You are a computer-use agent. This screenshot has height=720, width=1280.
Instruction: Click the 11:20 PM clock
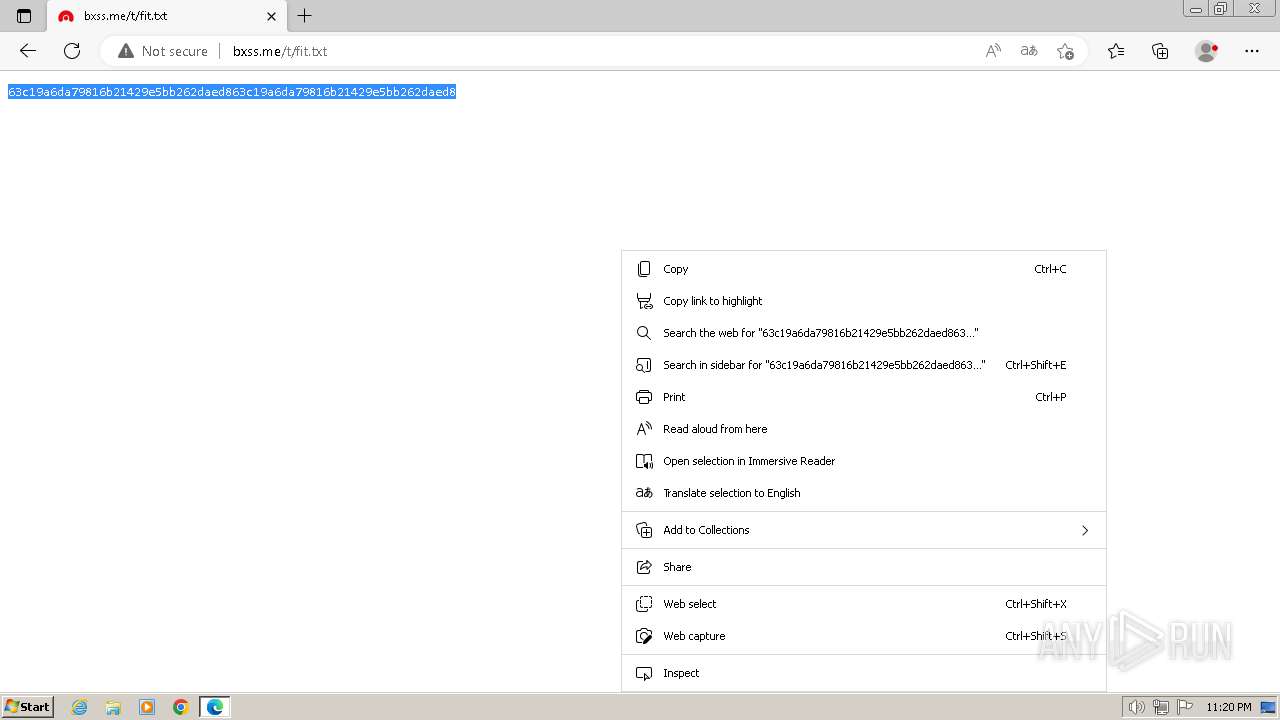click(x=1229, y=707)
